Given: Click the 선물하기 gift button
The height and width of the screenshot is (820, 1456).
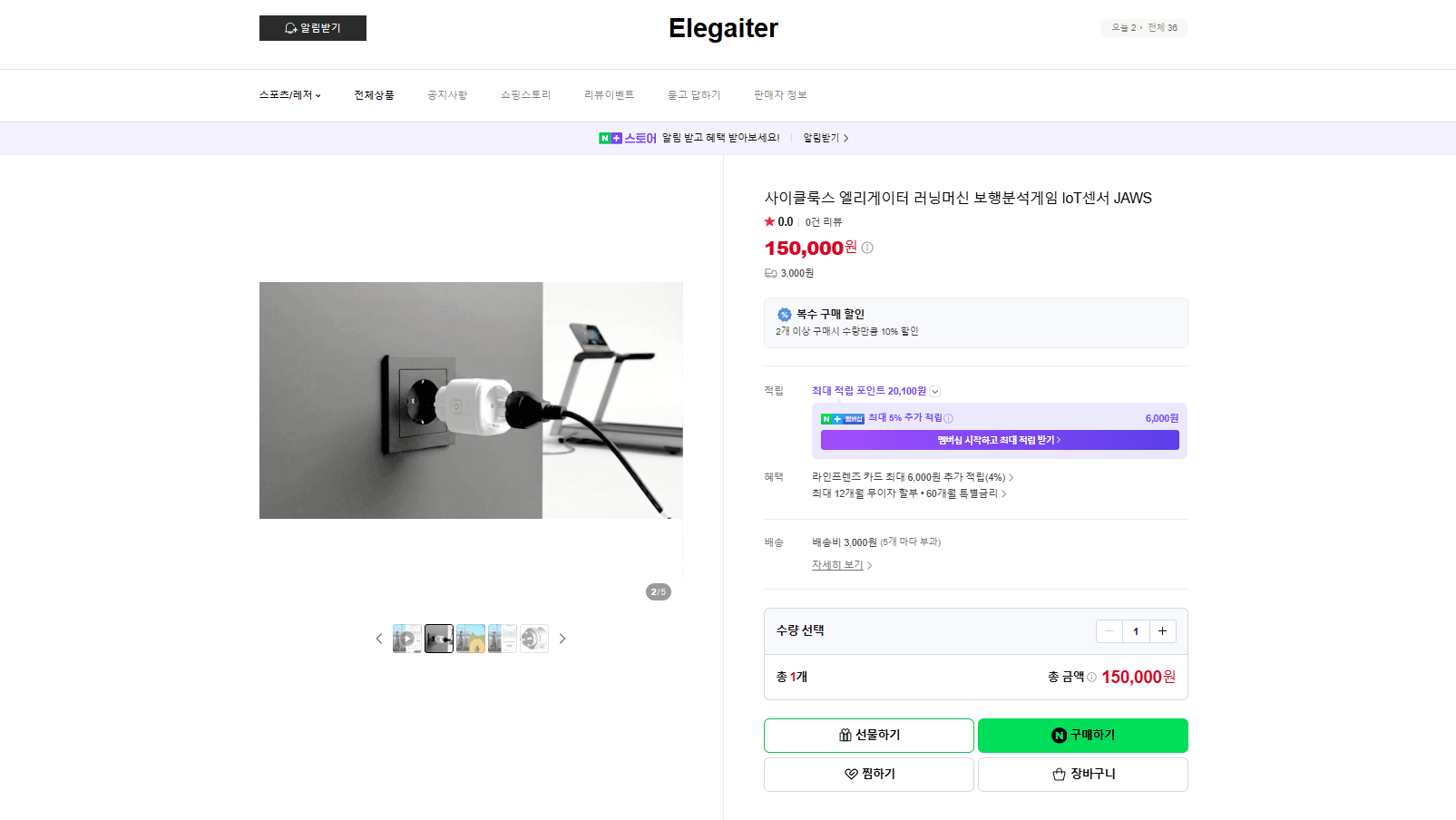Looking at the screenshot, I should coord(869,736).
